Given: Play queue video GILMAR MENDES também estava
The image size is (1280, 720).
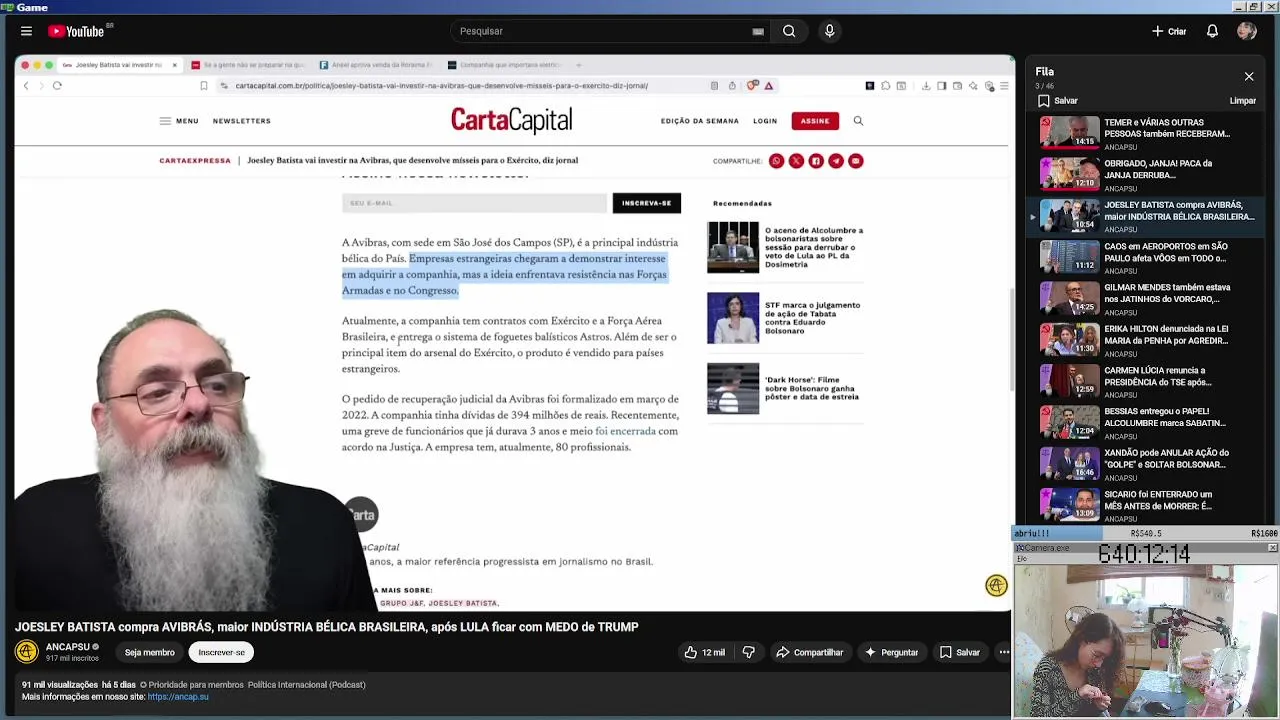Looking at the screenshot, I should (1148, 298).
